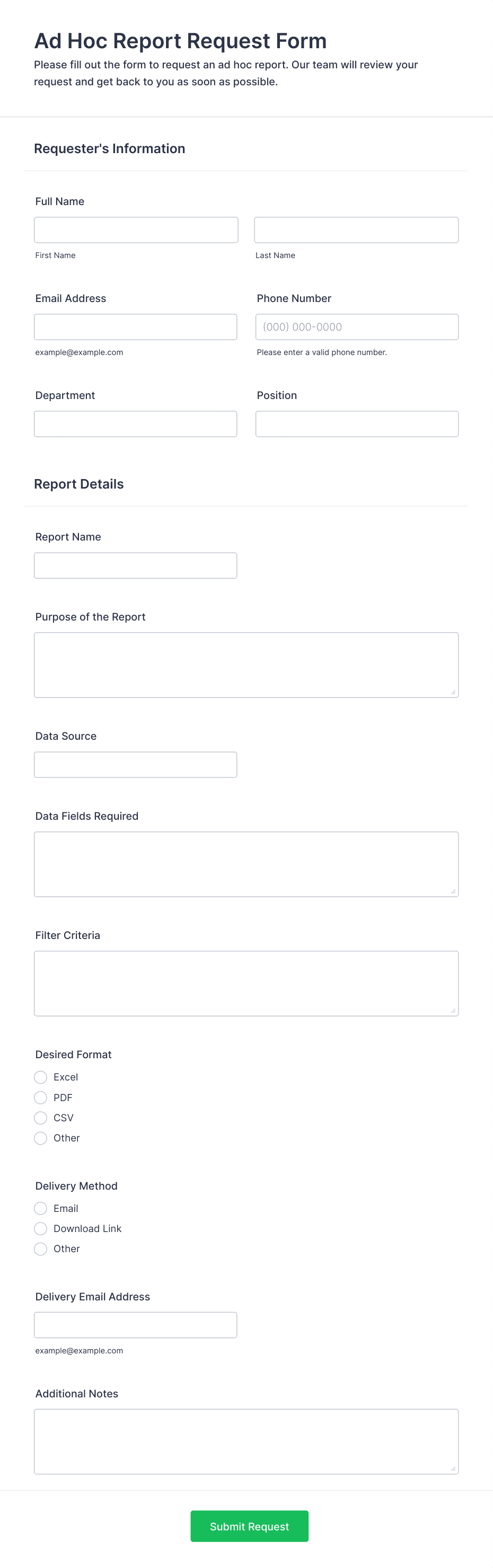The image size is (493, 1568).
Task: Select the CSV desired format option
Action: (x=40, y=1118)
